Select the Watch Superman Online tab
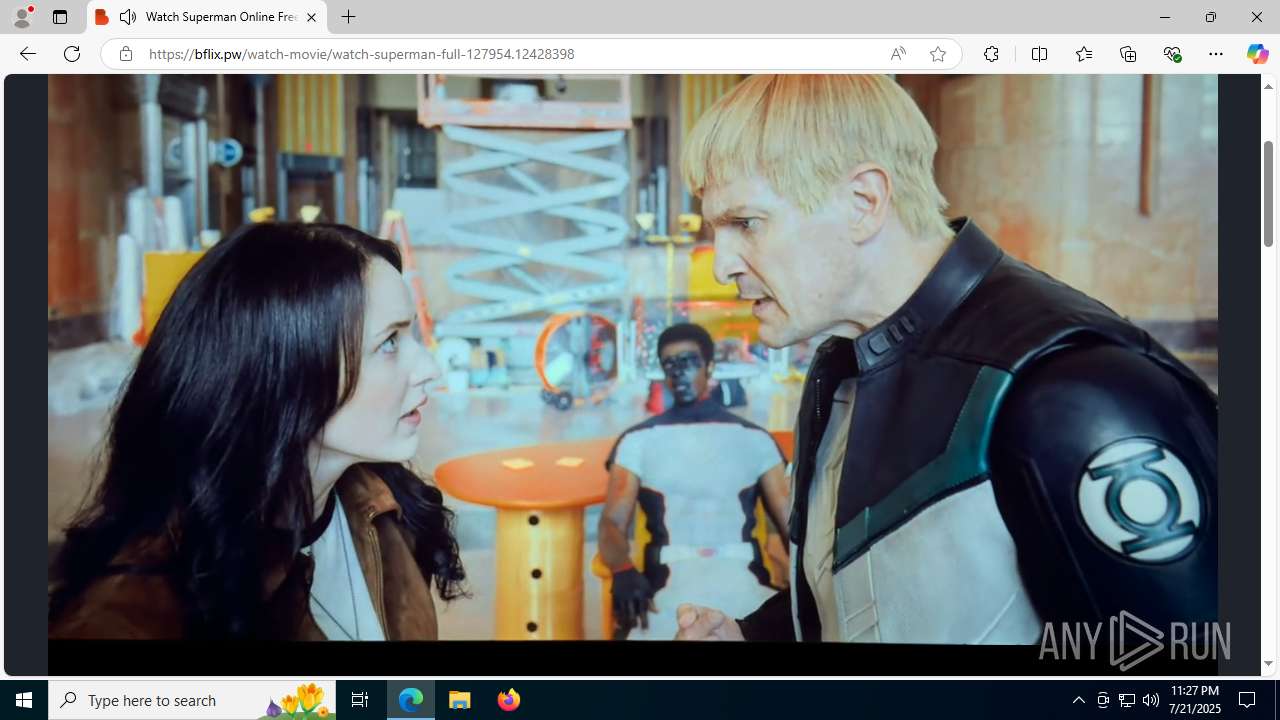 coord(208,17)
